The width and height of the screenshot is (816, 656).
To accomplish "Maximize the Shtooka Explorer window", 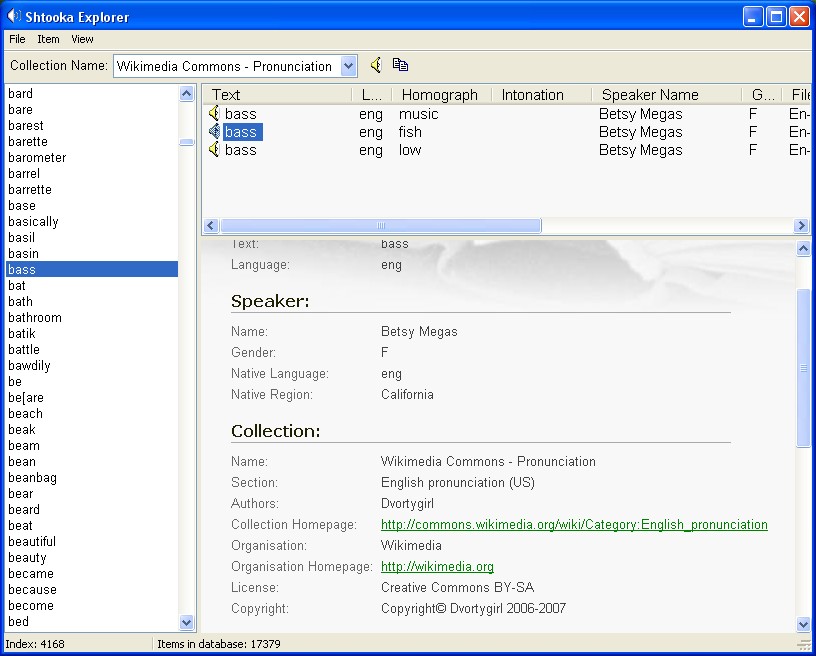I will 776,17.
